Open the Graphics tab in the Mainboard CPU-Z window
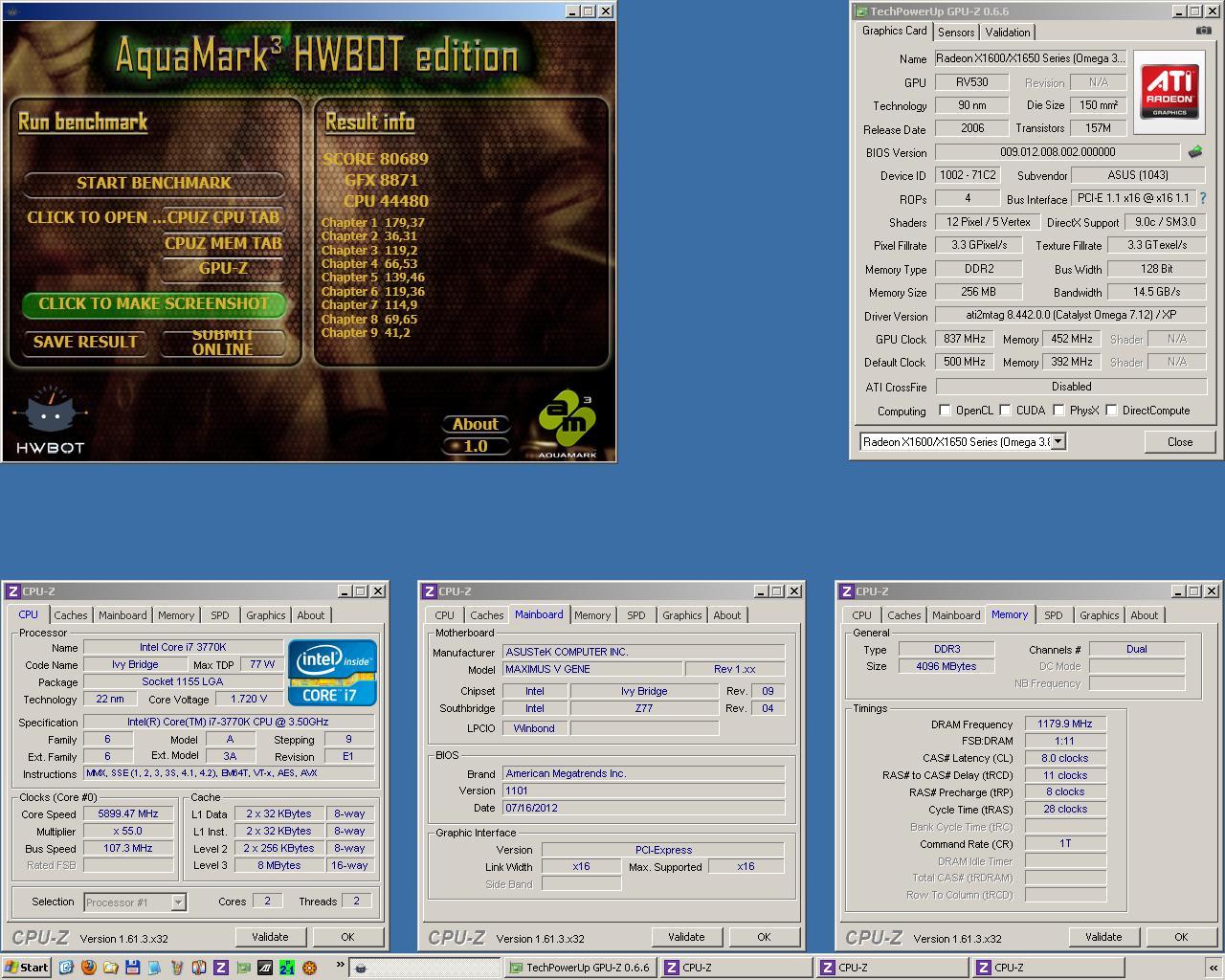The width and height of the screenshot is (1225, 980). 682,615
